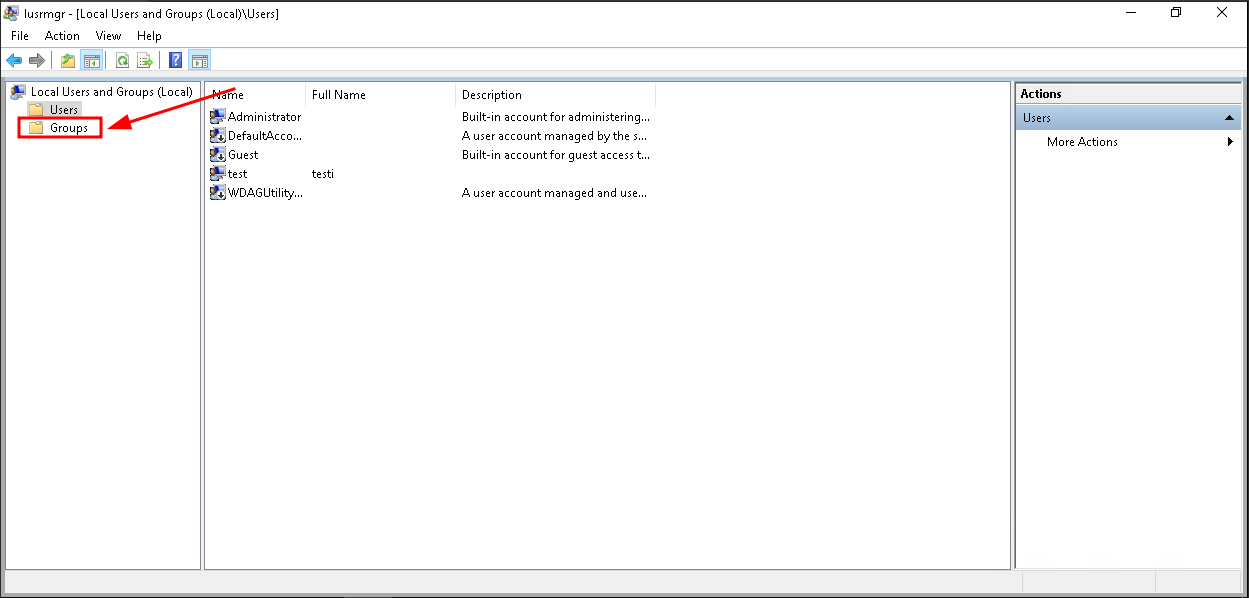The image size is (1249, 598).
Task: Select the Groups folder in tree
Action: (x=68, y=128)
